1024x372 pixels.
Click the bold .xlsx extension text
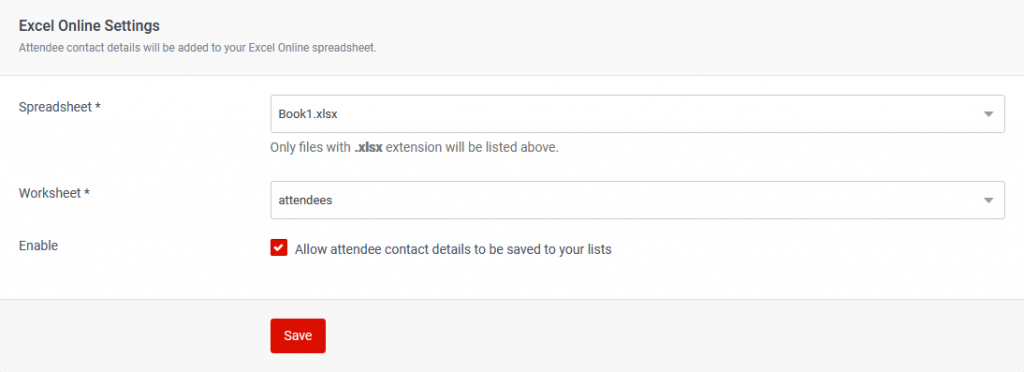pyautogui.click(x=368, y=147)
